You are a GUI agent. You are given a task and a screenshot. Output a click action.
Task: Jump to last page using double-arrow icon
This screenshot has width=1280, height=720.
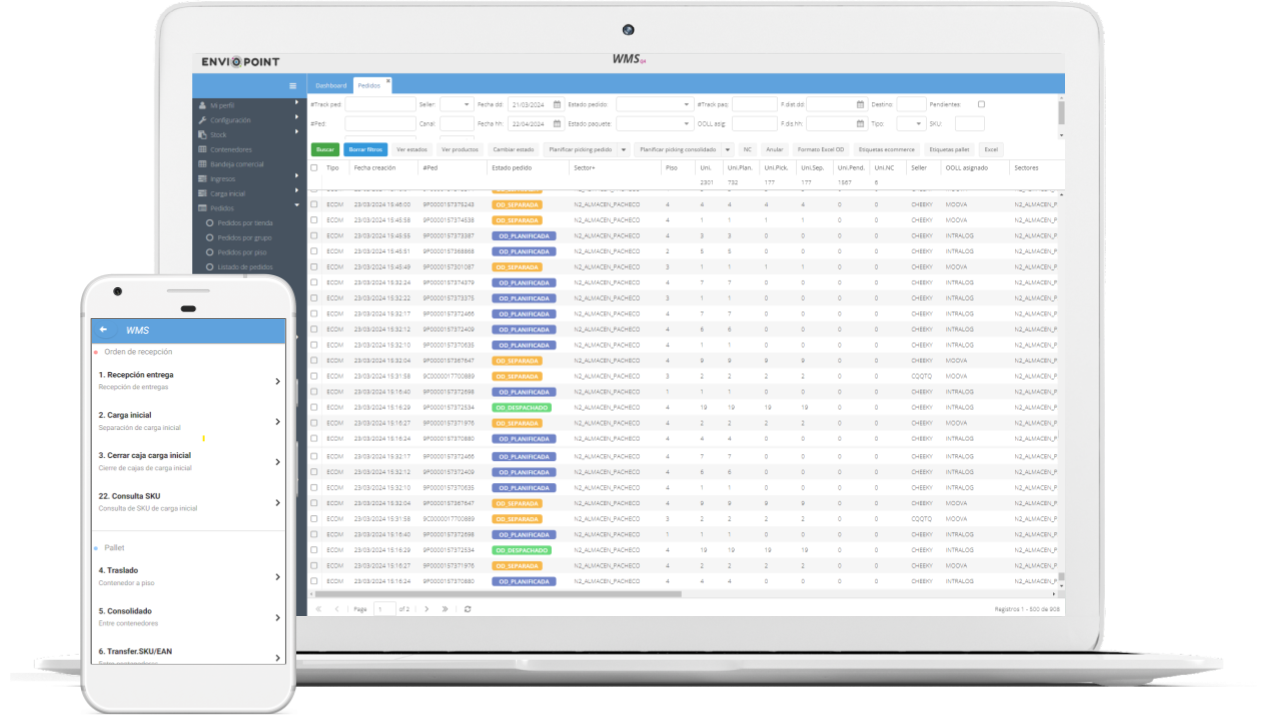tap(445, 609)
